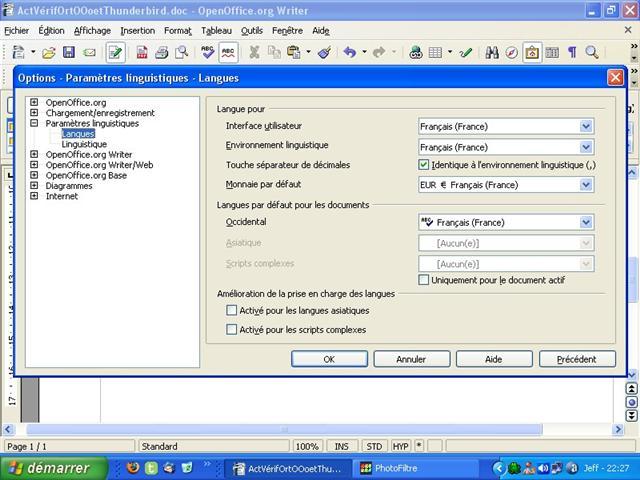Screen dimensions: 640x480
Task: Open the Insertion menu
Action: click(138, 31)
